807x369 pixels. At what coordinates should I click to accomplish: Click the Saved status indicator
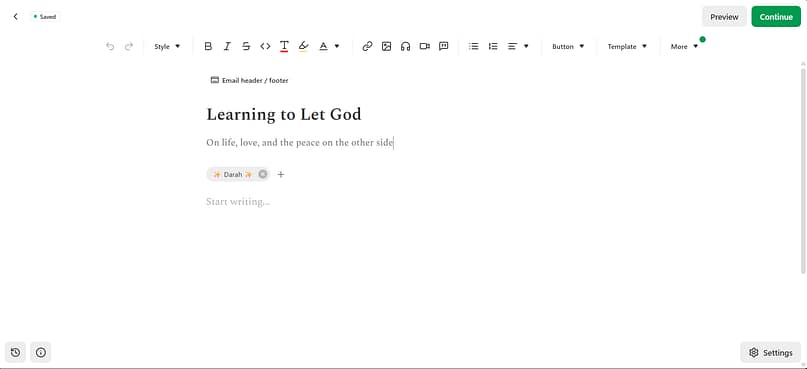pos(45,16)
